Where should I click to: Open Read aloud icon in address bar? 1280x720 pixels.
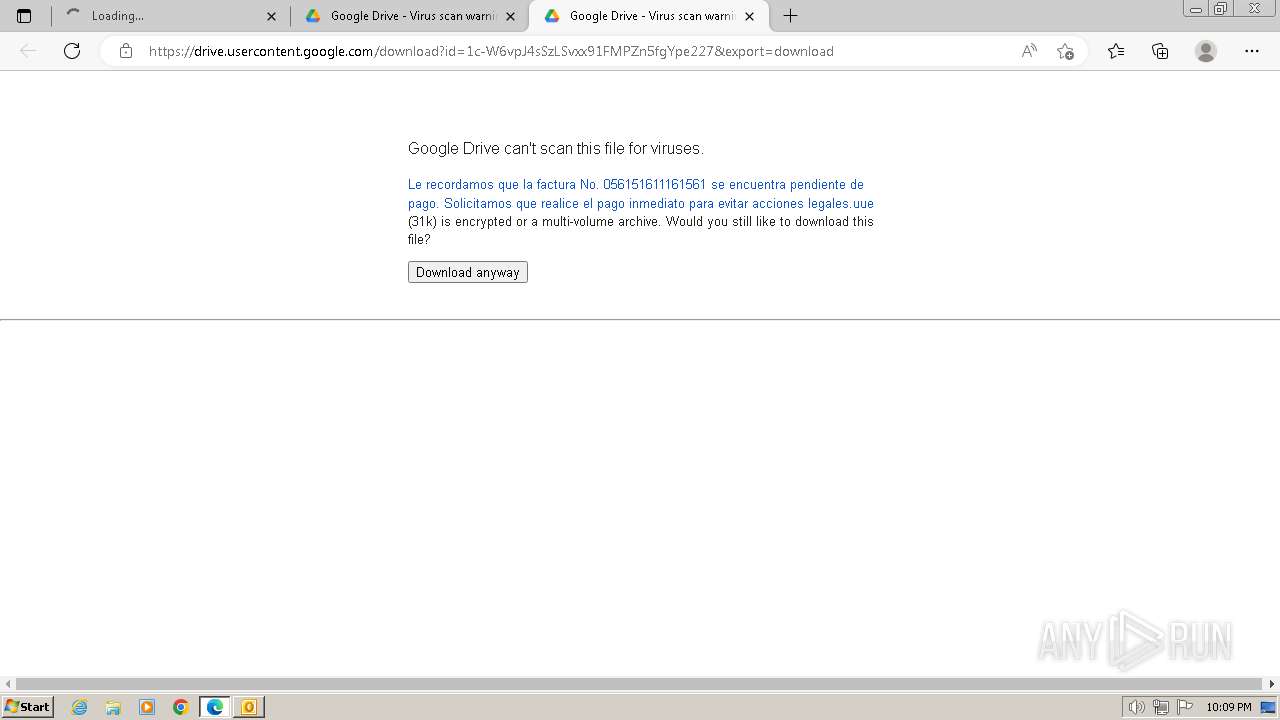[x=1029, y=51]
